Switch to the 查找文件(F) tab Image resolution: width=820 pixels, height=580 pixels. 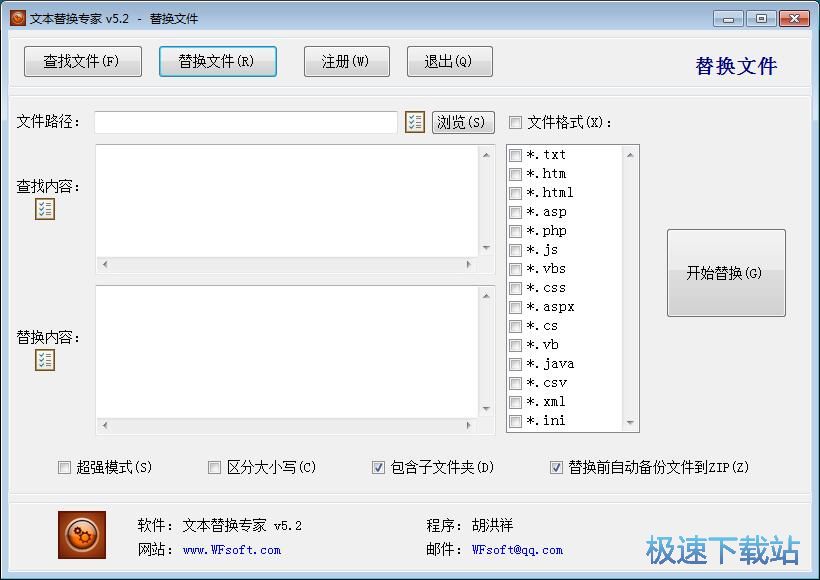coord(82,61)
